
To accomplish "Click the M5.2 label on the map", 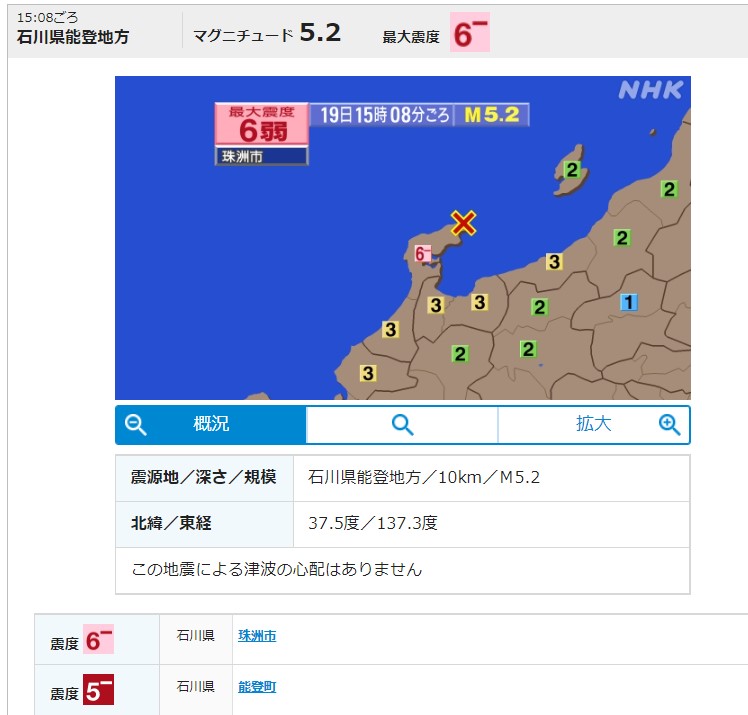I will [492, 115].
